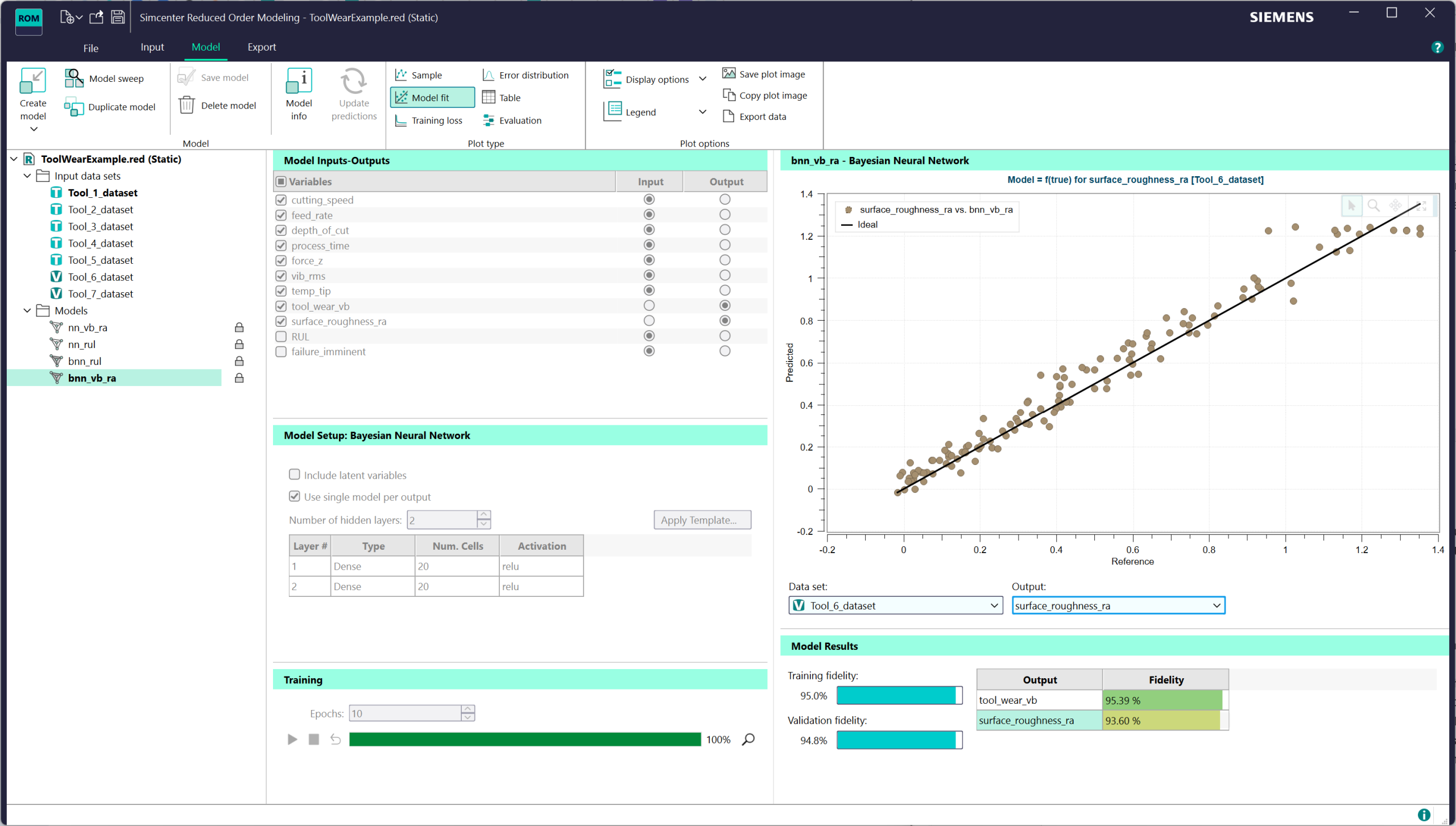Stop training with the stop button
The image size is (1456, 826).
coord(313,739)
